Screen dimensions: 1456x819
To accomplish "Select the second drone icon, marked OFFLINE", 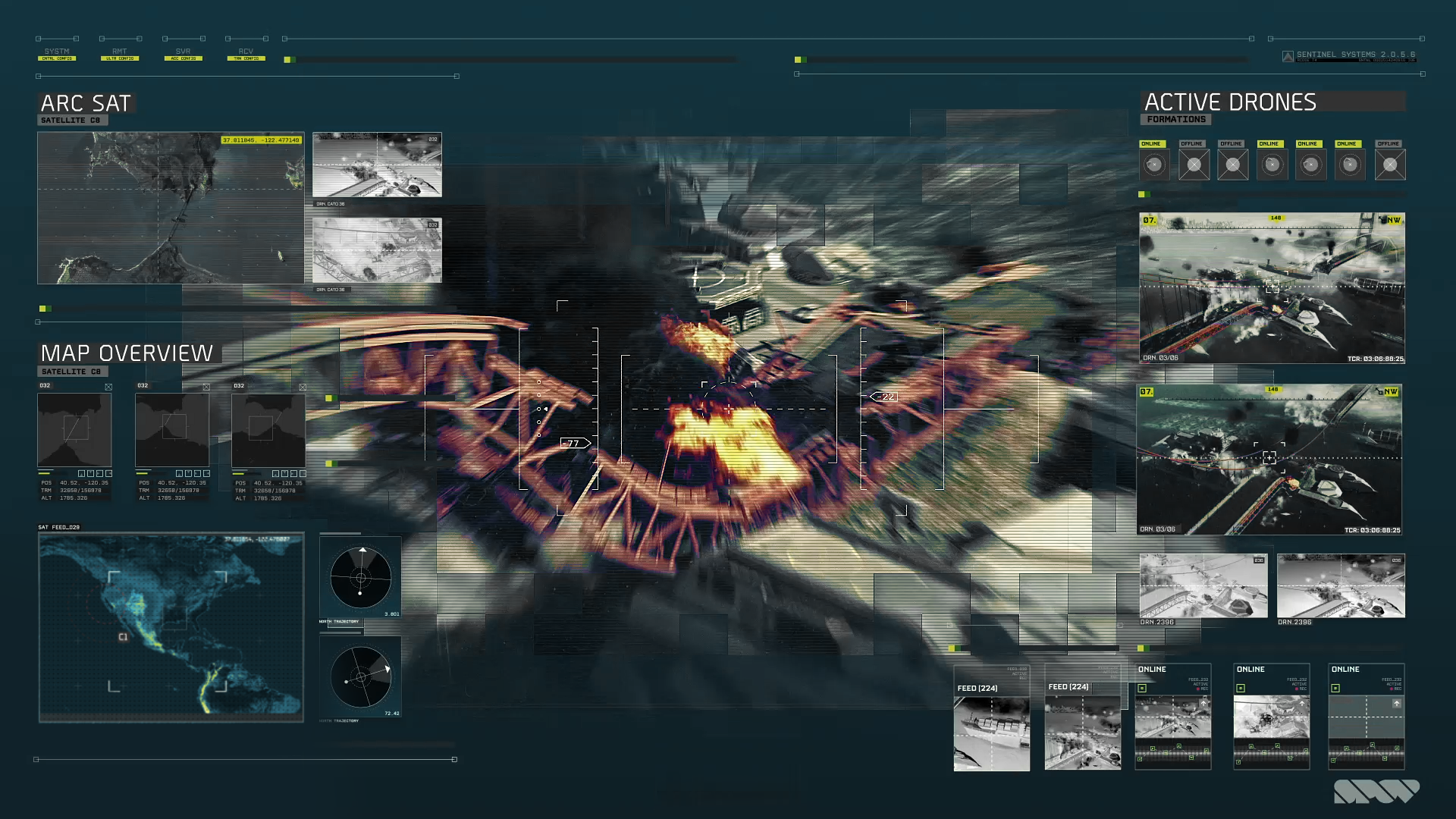I will pos(1194,165).
